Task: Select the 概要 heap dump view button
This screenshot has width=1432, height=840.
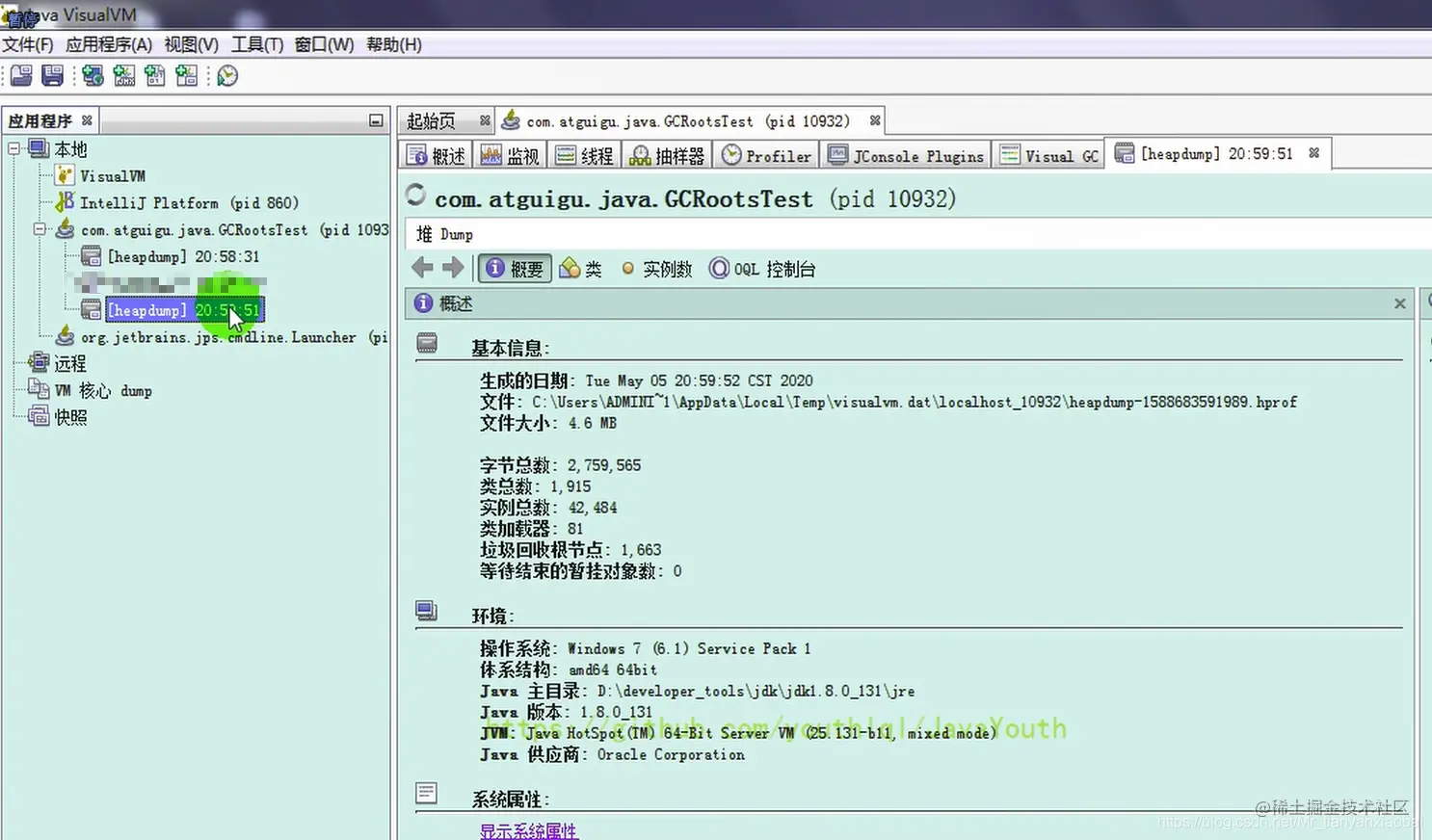Action: click(516, 269)
